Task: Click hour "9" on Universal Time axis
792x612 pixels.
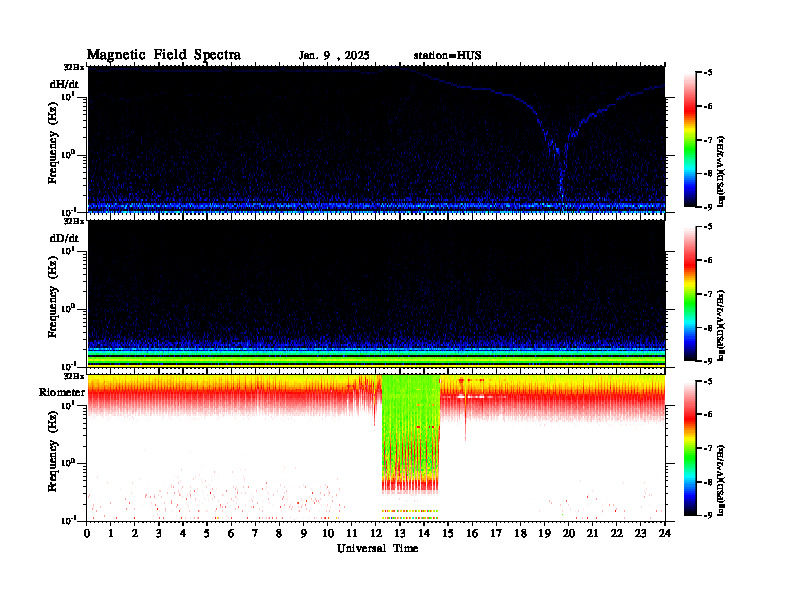Action: pos(304,533)
